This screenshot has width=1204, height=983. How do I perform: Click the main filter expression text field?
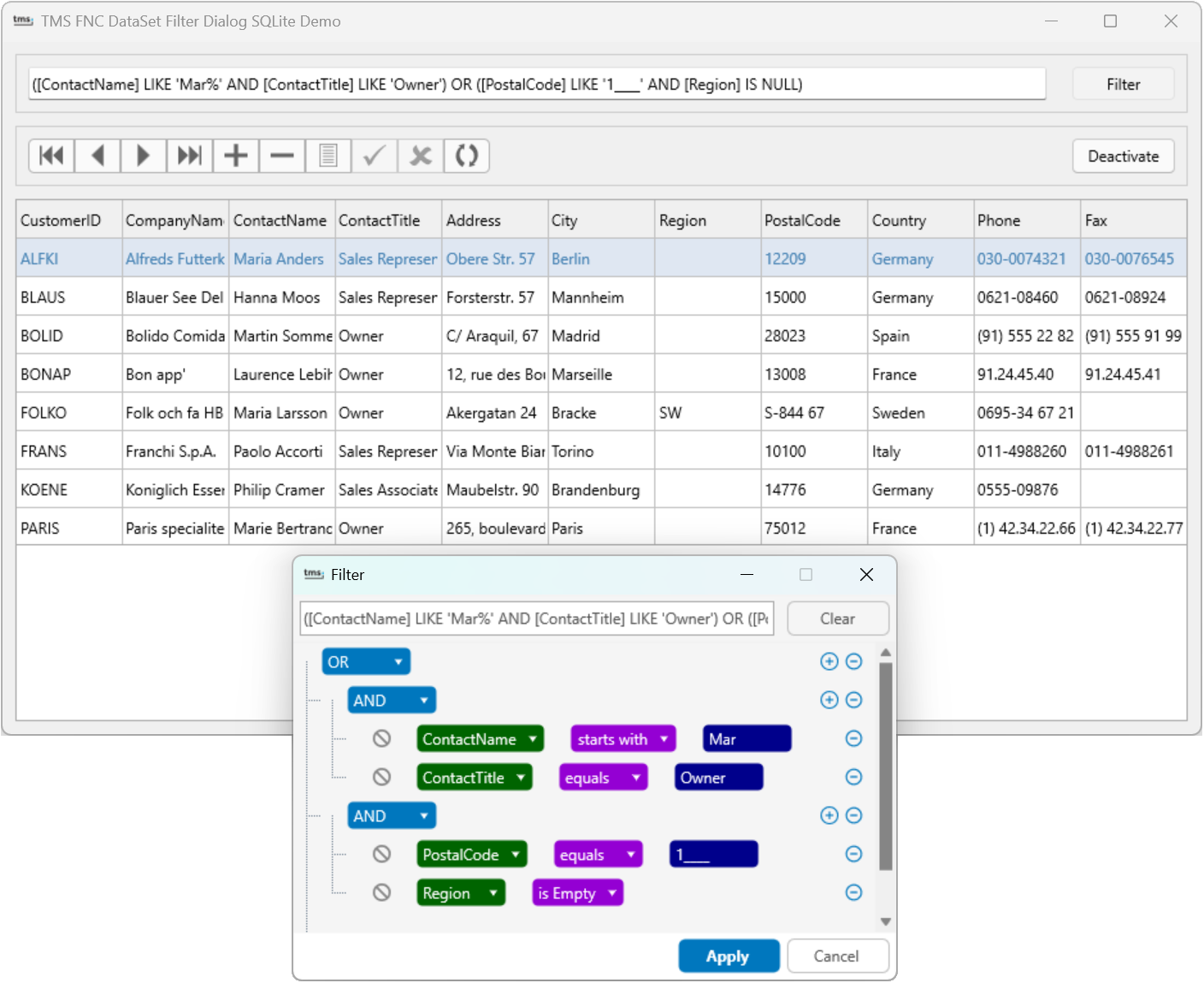pyautogui.click(x=537, y=84)
